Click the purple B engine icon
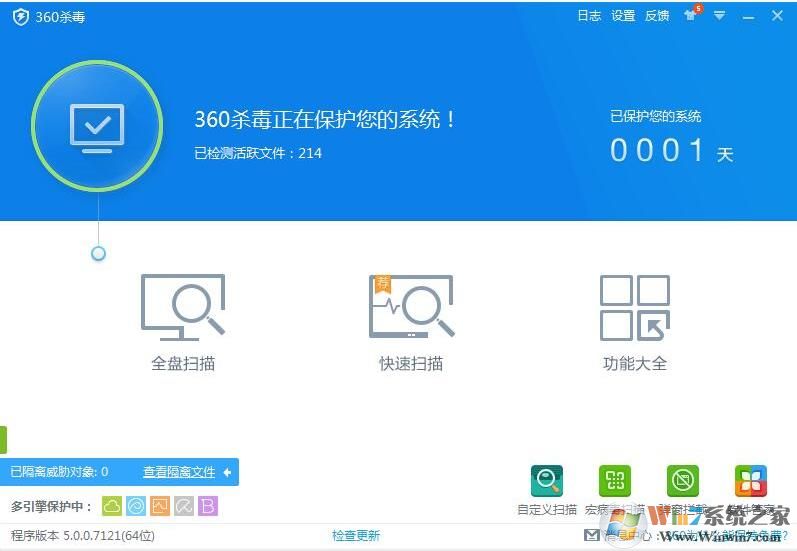Image resolution: width=797 pixels, height=551 pixels. (x=208, y=506)
